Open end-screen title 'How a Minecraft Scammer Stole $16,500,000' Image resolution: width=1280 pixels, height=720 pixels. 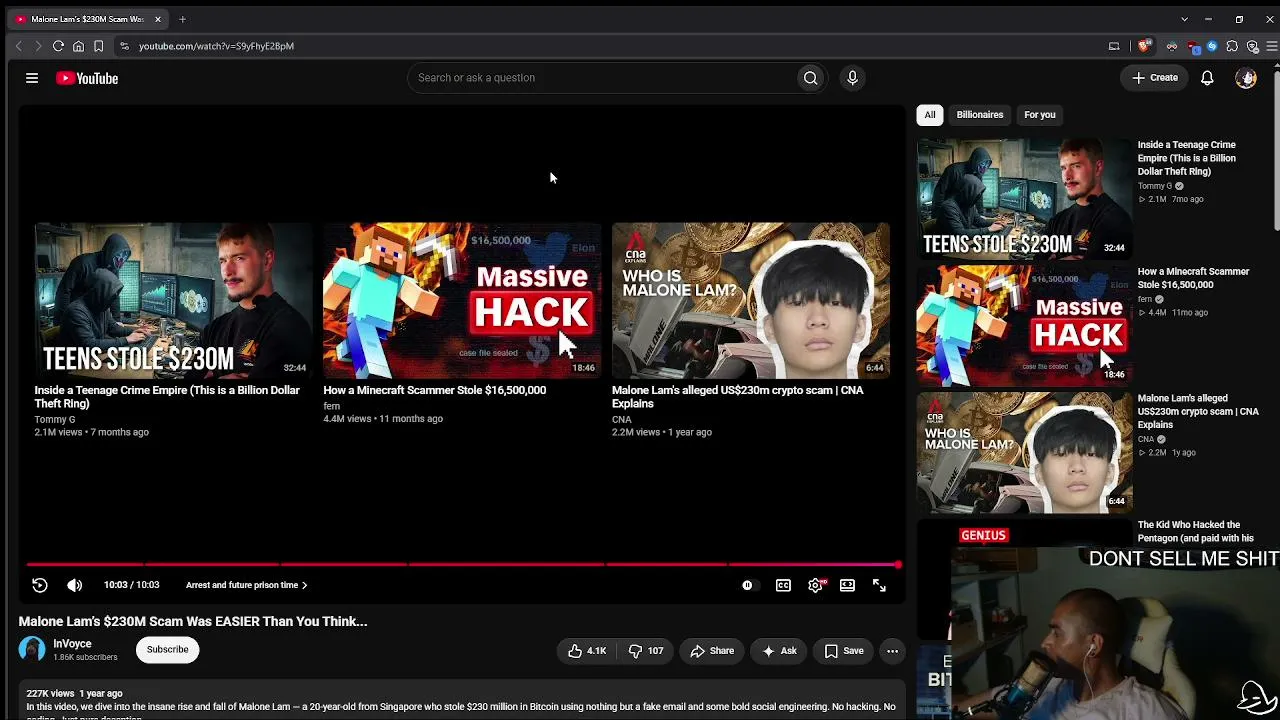(434, 390)
